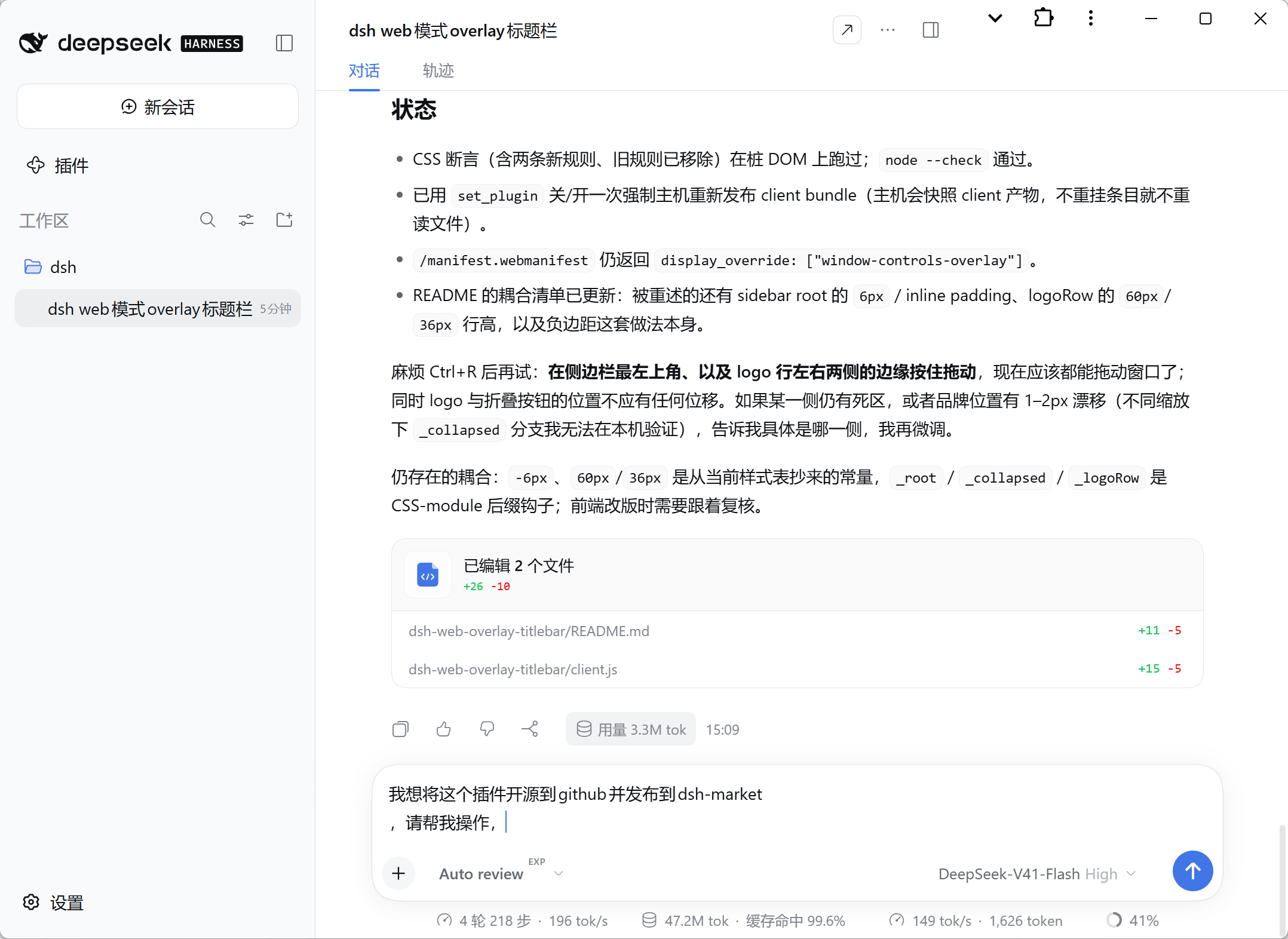Click the 状态 heading

[413, 109]
